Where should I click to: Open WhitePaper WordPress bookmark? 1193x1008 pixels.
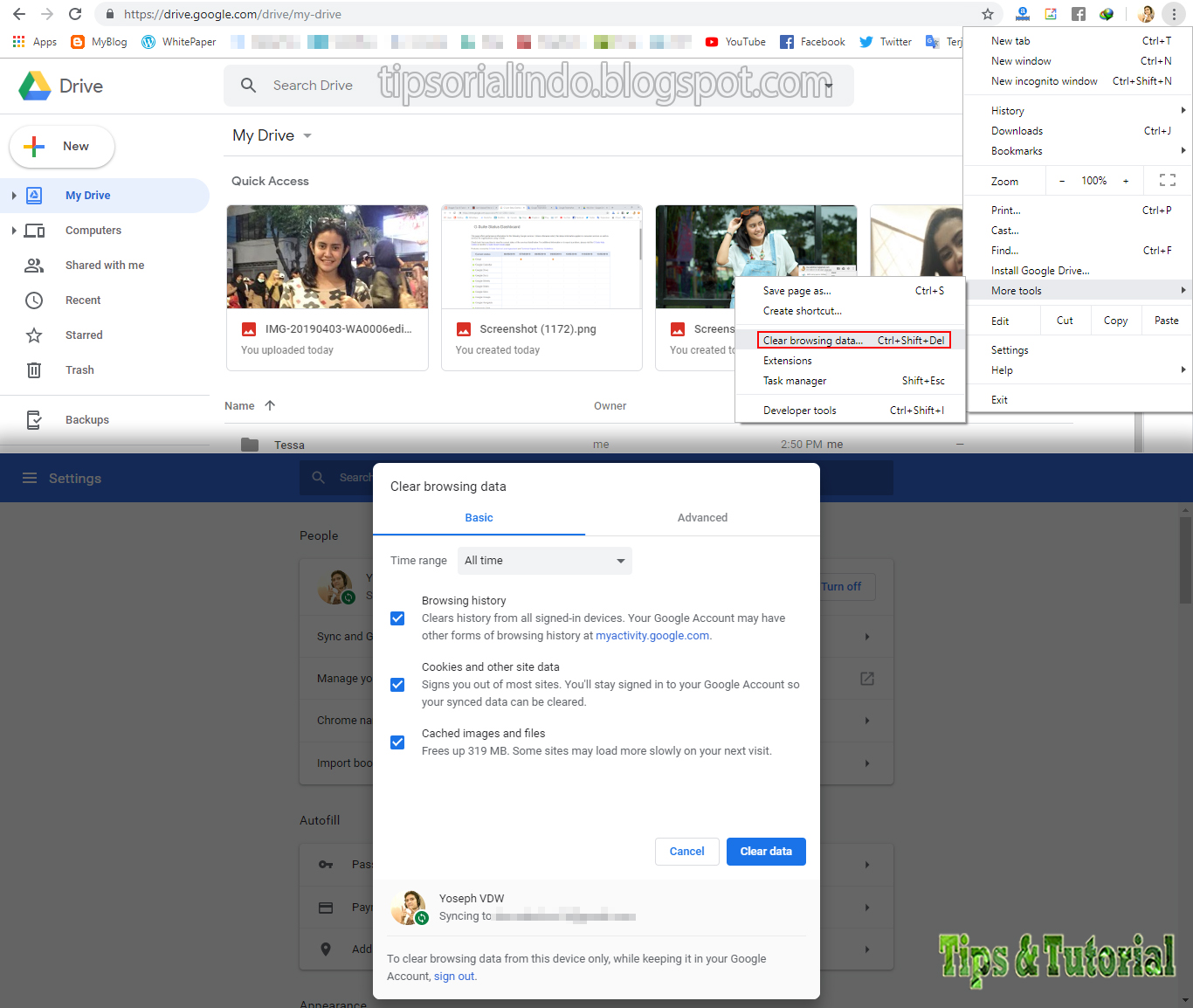pos(179,42)
